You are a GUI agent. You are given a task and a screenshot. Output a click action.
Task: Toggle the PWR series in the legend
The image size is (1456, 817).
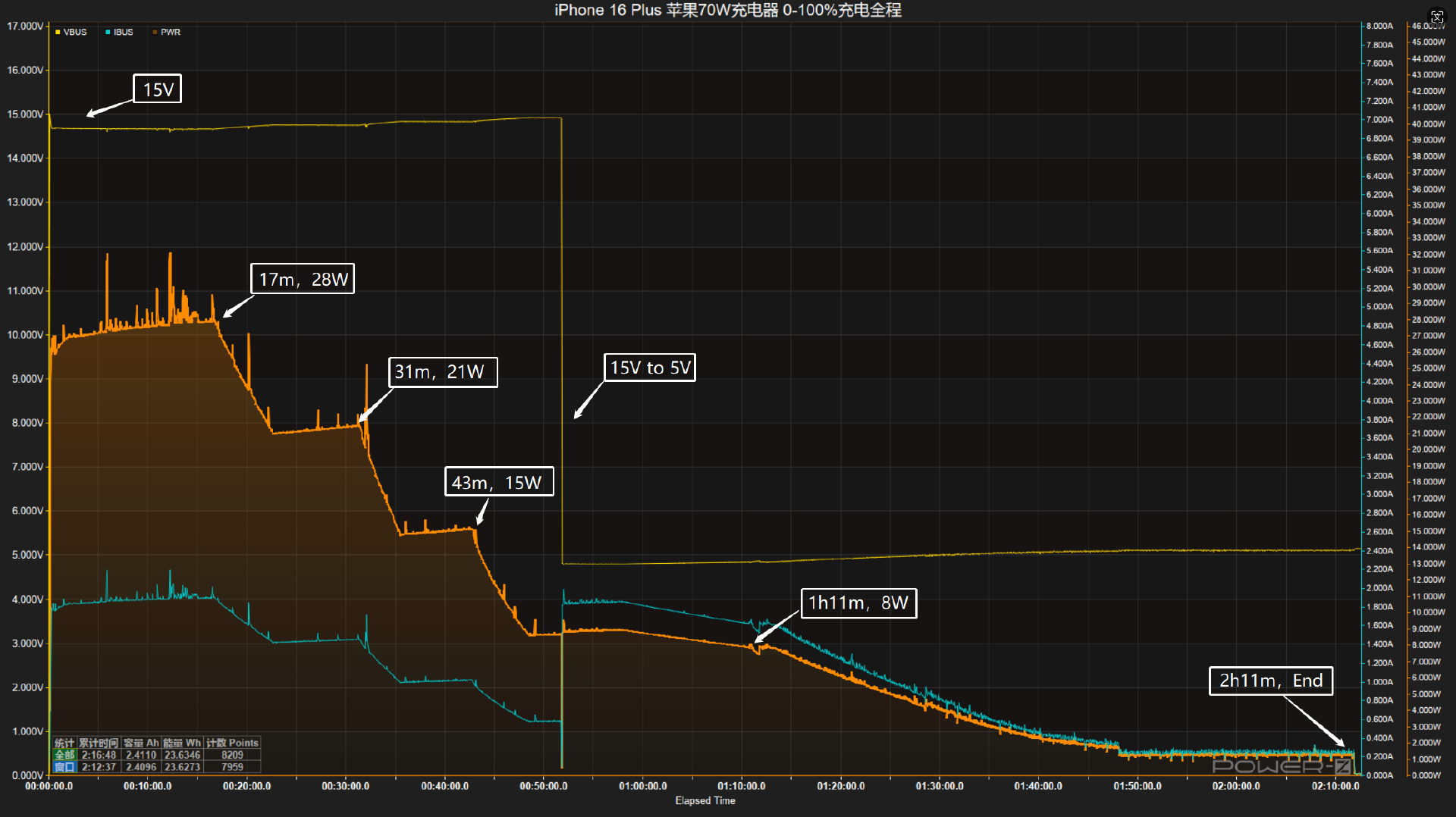(x=166, y=32)
